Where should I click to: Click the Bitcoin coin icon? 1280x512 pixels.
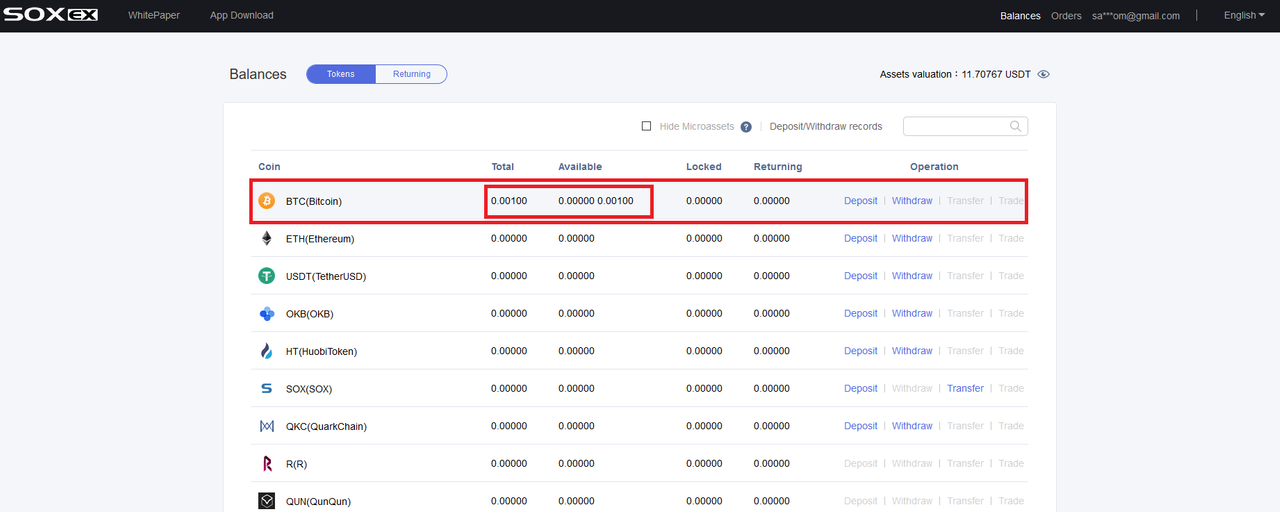[266, 201]
